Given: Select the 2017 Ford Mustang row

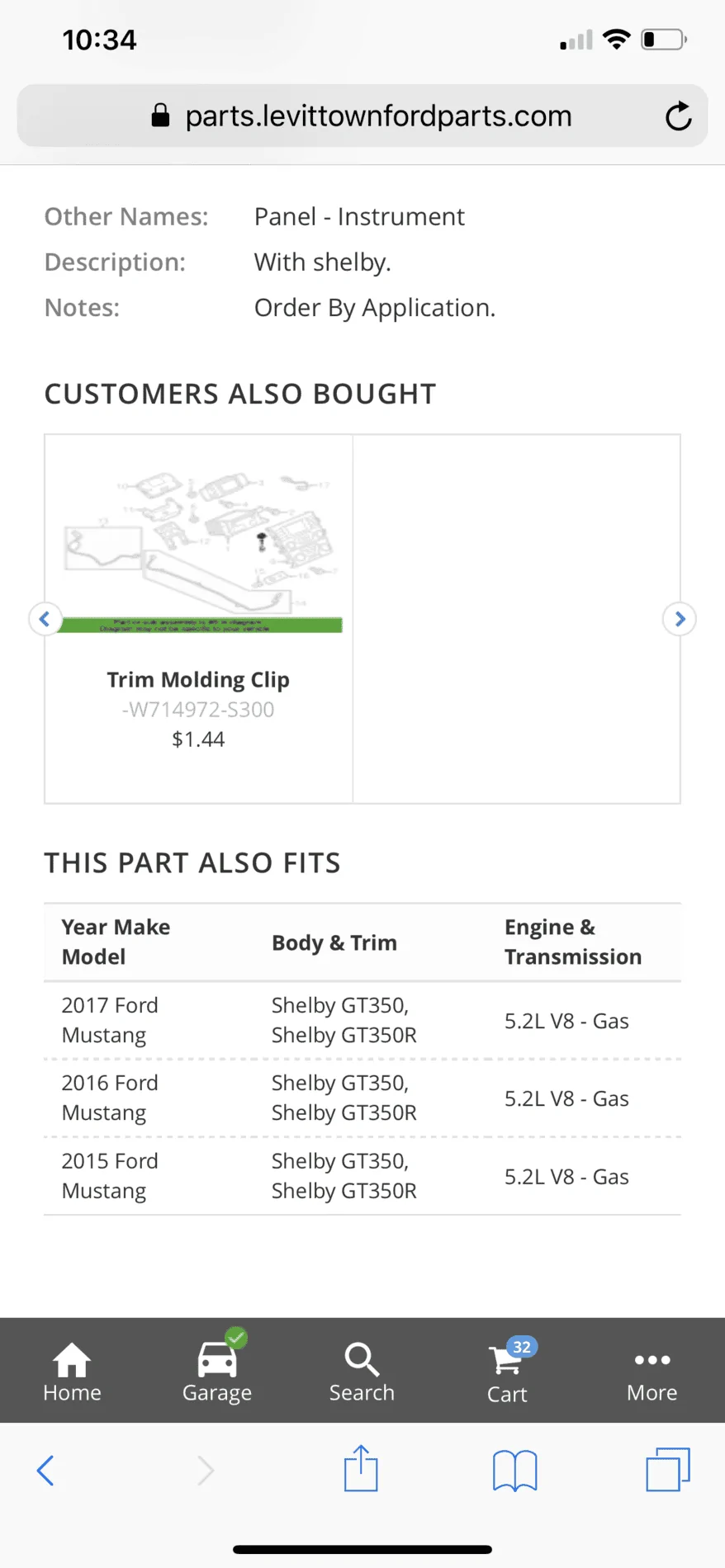Looking at the screenshot, I should click(362, 1020).
